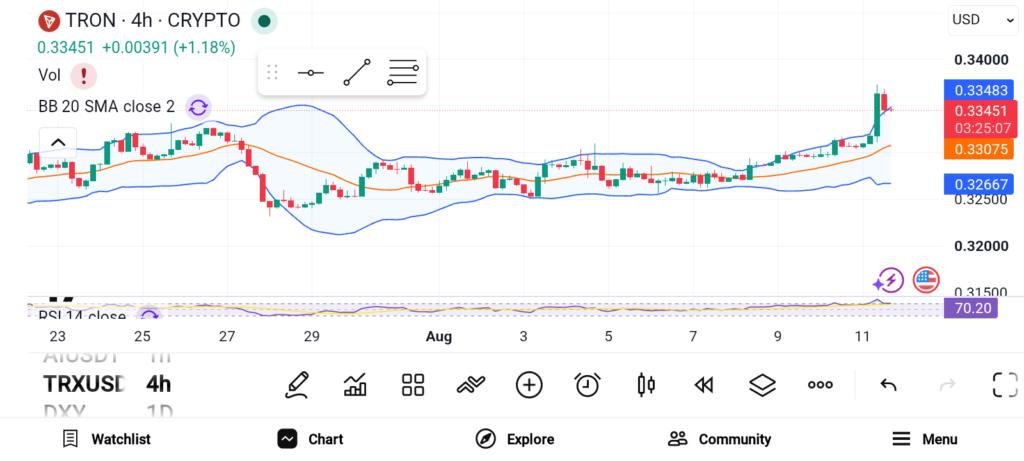Open the multi-line tools icon

pos(403,72)
